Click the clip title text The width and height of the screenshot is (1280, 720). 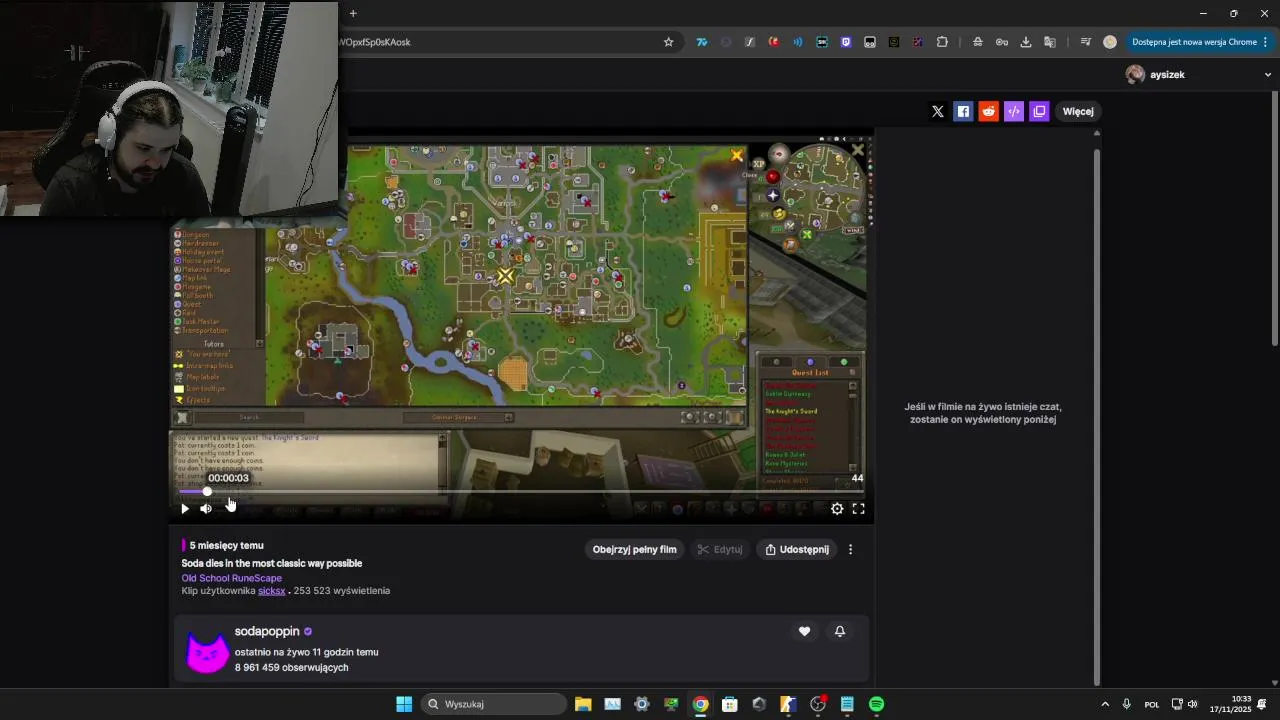(272, 564)
